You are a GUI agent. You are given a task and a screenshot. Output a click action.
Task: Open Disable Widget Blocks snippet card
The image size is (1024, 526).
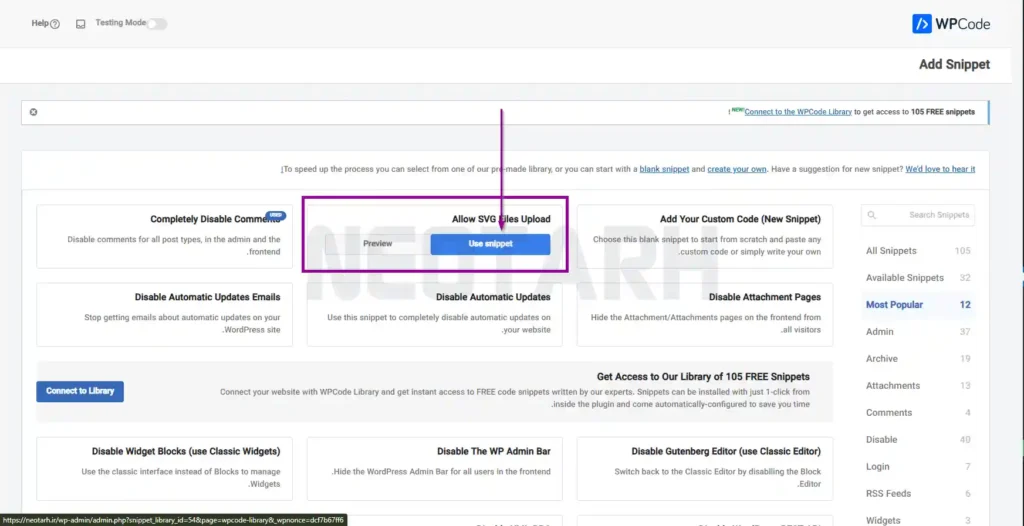[165, 468]
